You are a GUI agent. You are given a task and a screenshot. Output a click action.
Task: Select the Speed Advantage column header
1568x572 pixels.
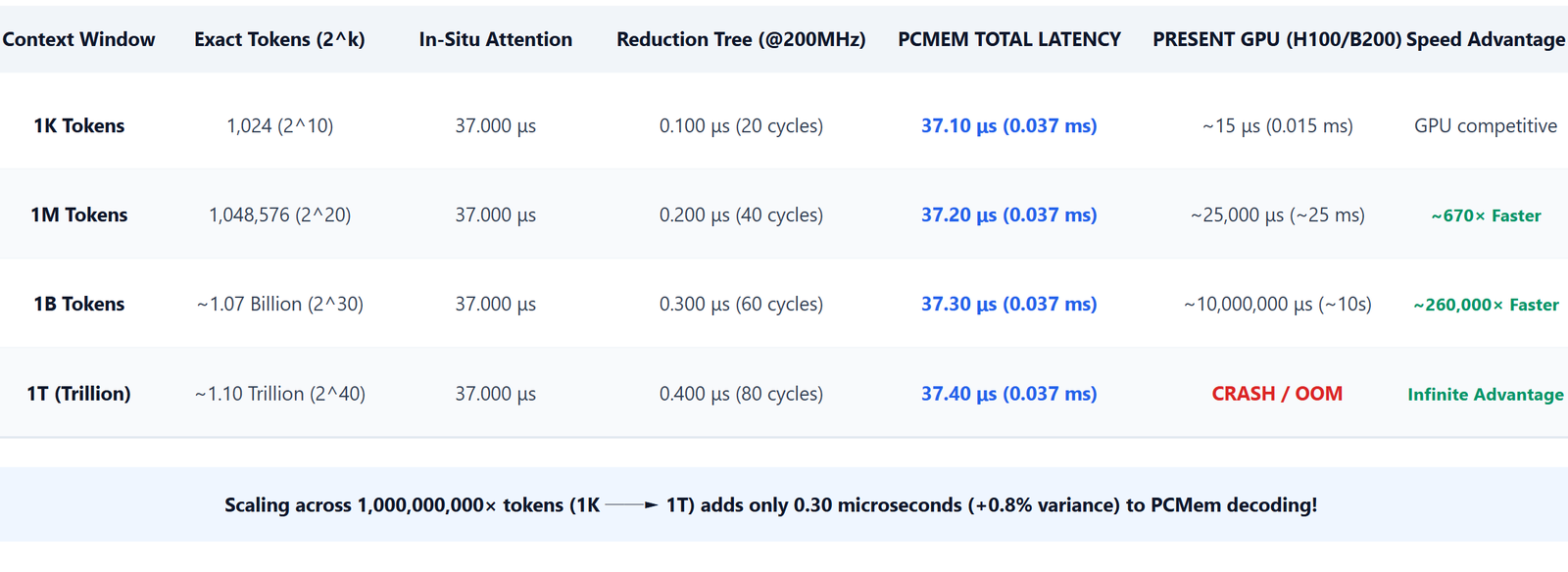[x=1486, y=39]
